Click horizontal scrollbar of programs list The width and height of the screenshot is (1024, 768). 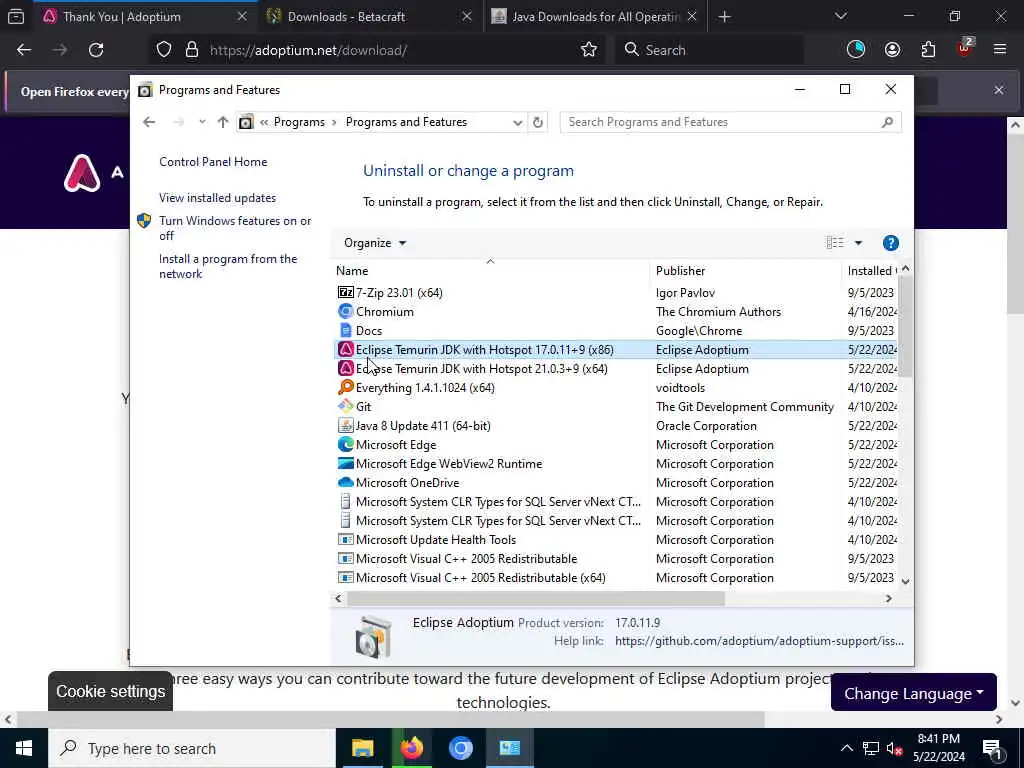tap(536, 598)
